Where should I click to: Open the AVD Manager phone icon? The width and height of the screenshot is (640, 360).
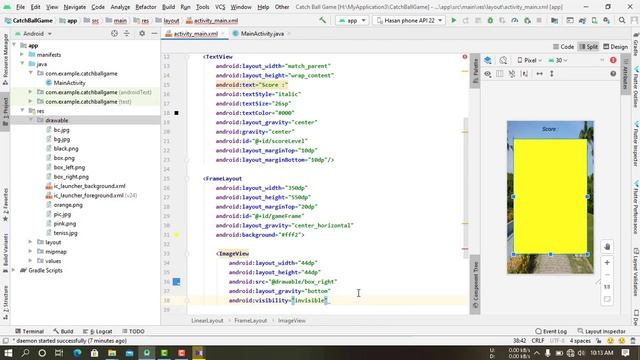(x=594, y=20)
